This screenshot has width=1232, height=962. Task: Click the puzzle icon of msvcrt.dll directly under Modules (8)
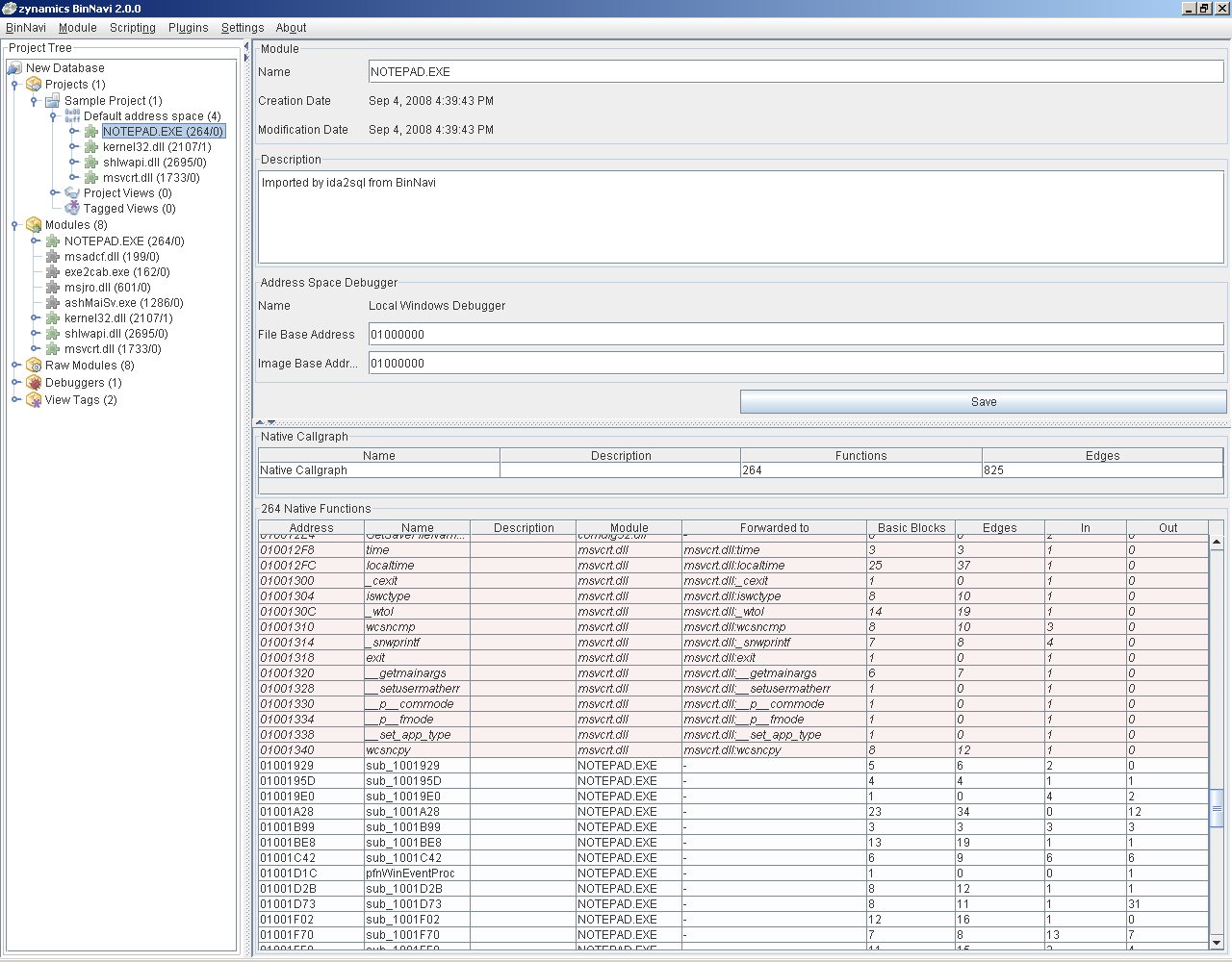pyautogui.click(x=53, y=348)
